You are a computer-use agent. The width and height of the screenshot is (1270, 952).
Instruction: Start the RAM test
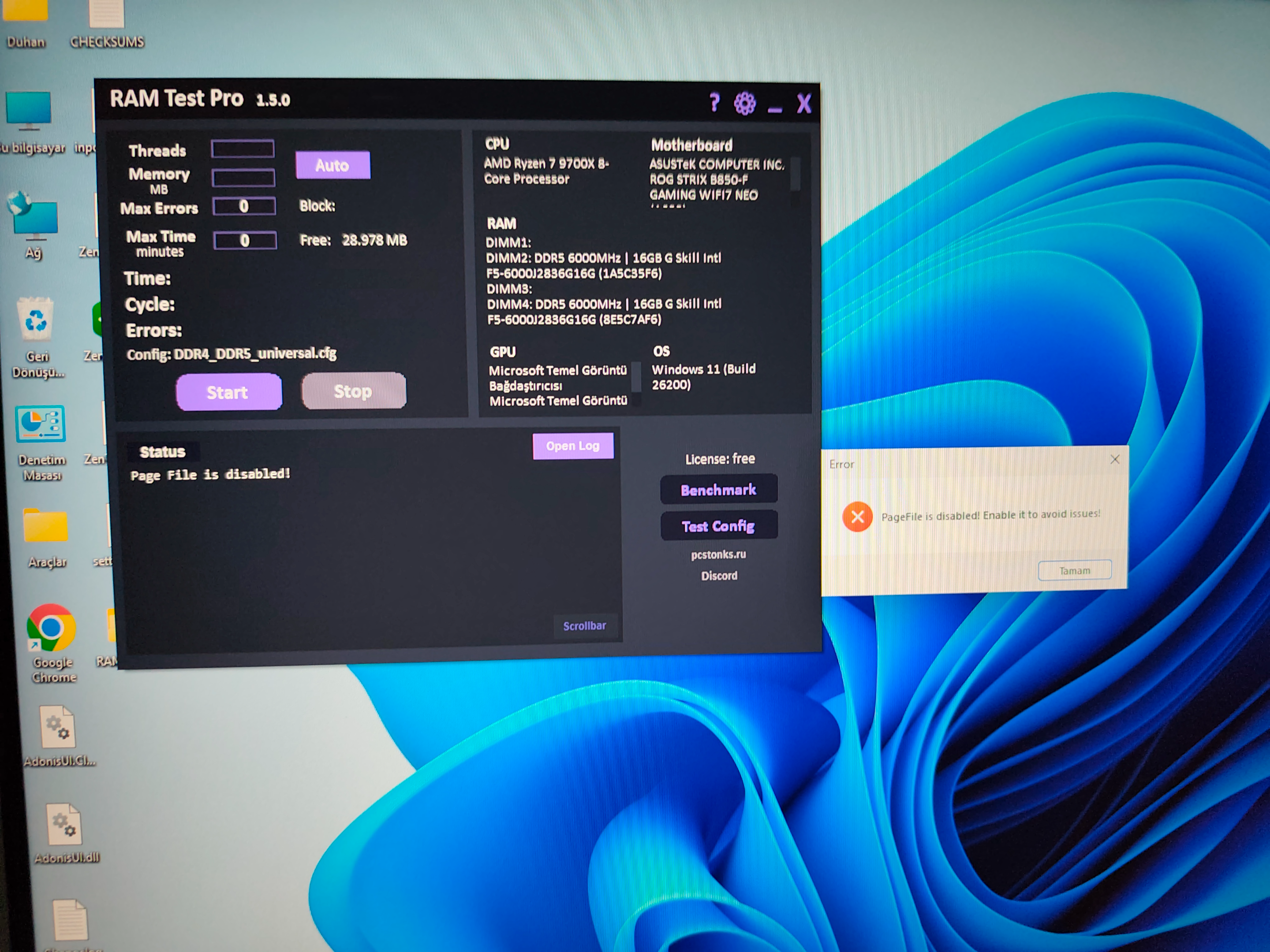228,392
